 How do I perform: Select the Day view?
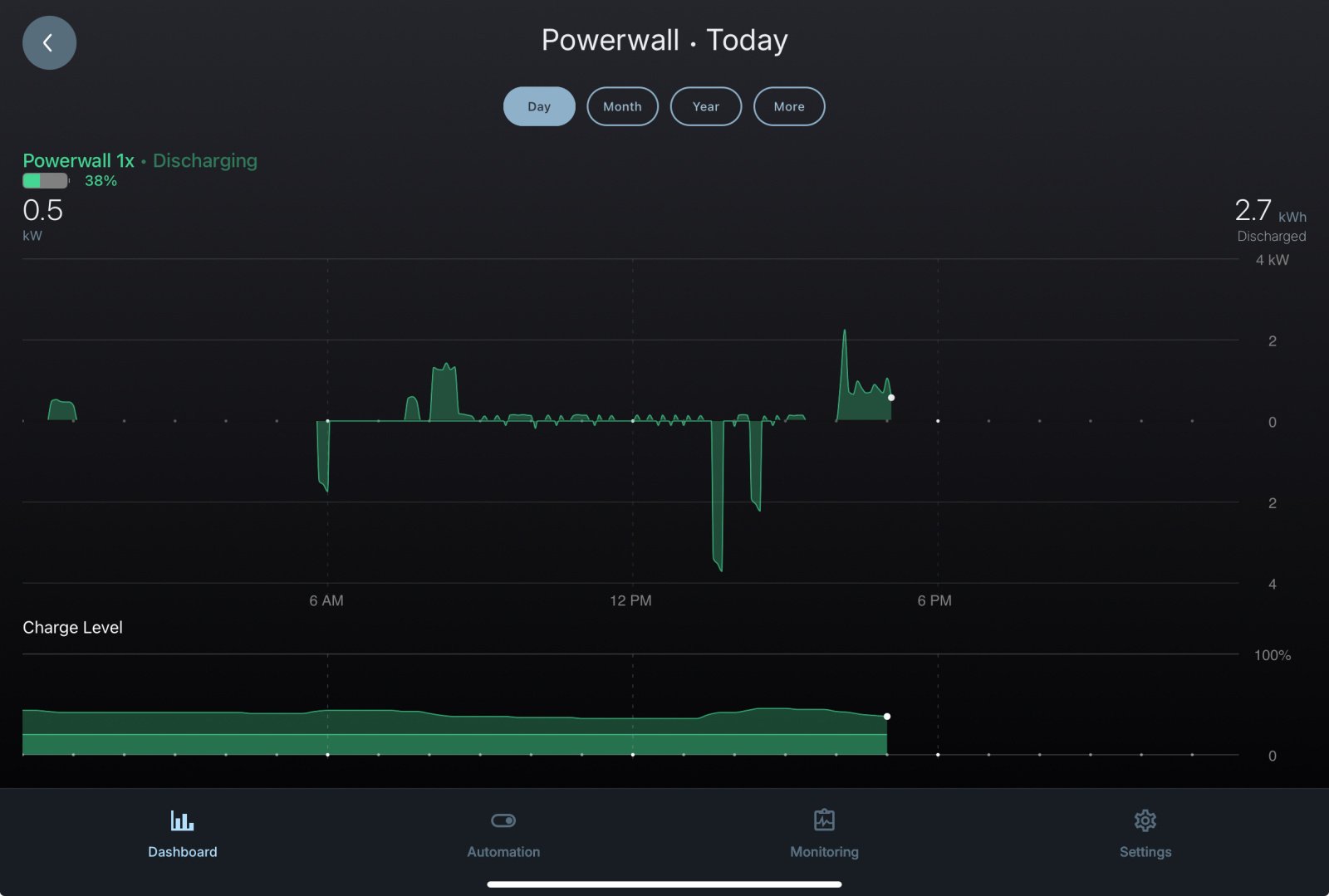pyautogui.click(x=539, y=106)
